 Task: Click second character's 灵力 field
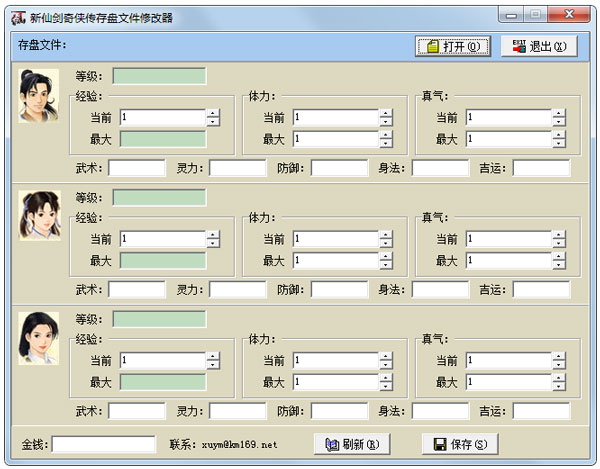238,290
